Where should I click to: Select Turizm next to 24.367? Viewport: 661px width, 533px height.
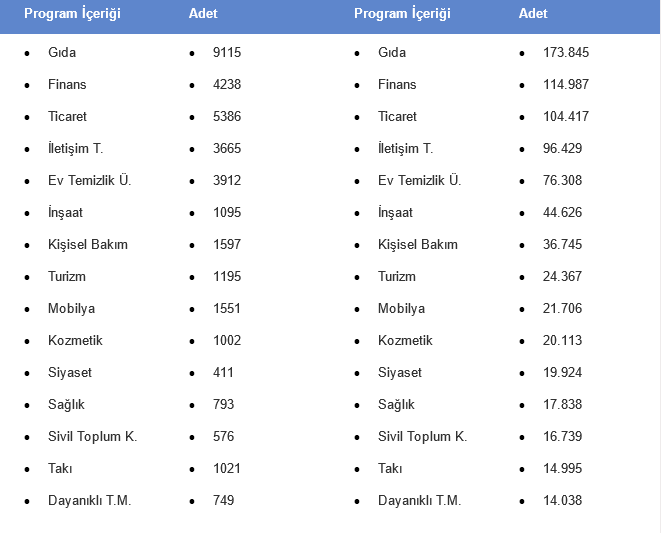397,276
